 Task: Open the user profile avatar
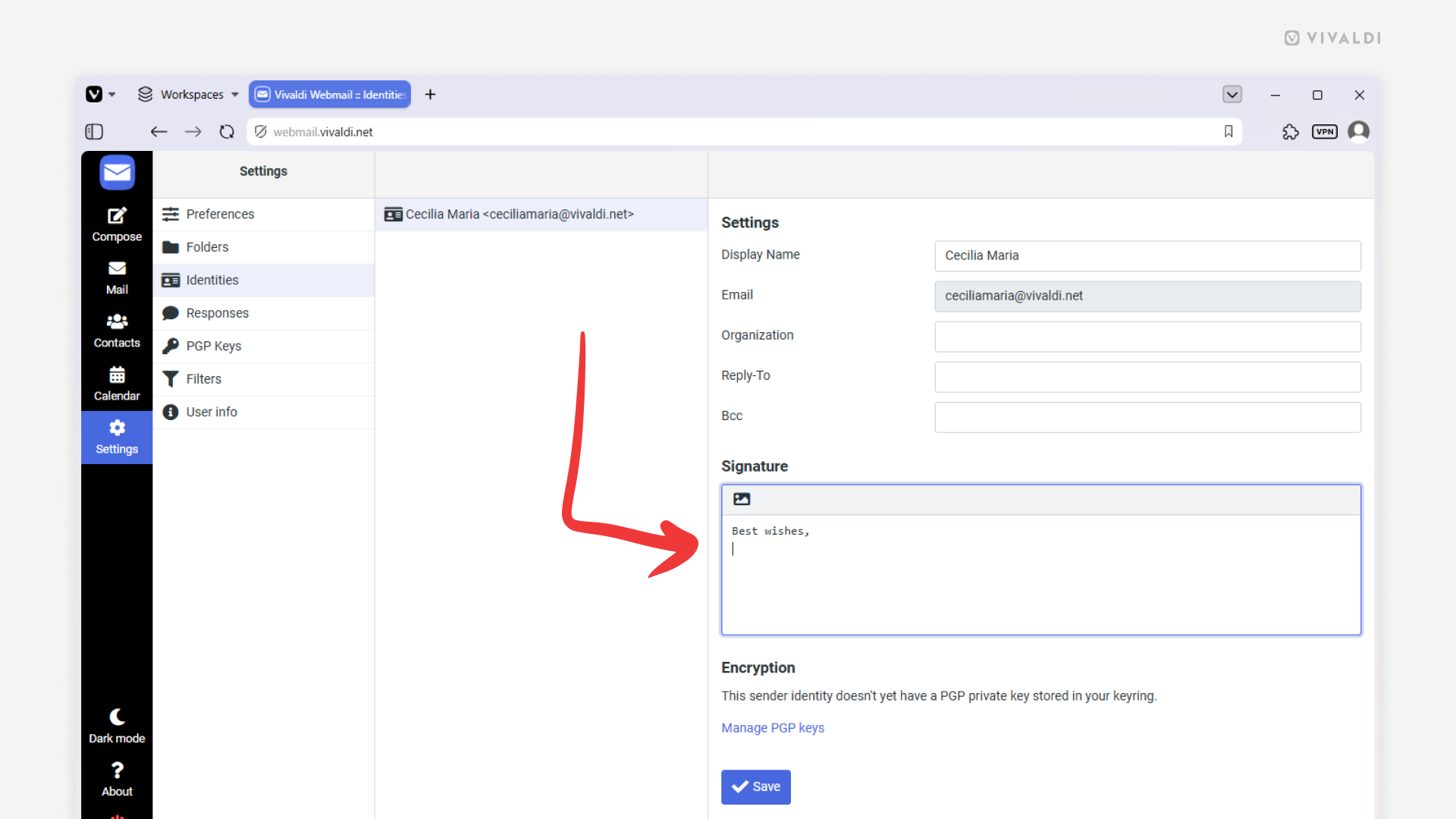coord(1359,132)
